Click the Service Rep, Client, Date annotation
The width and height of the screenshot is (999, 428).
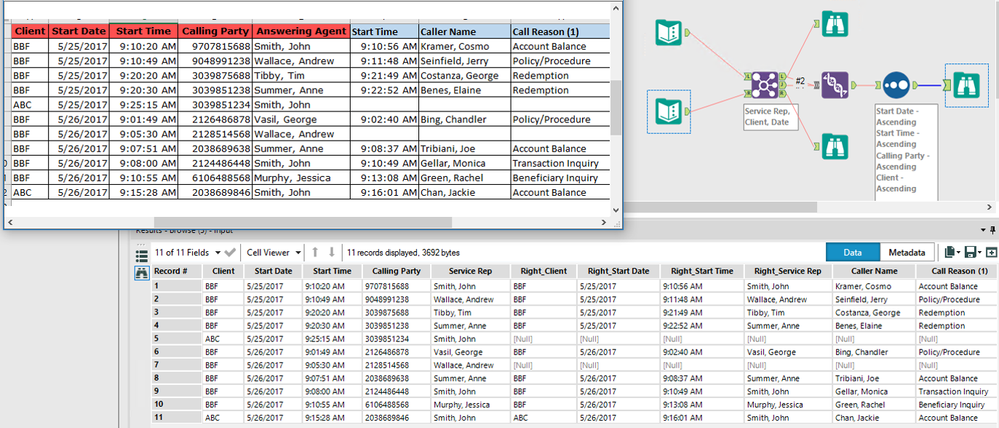770,117
